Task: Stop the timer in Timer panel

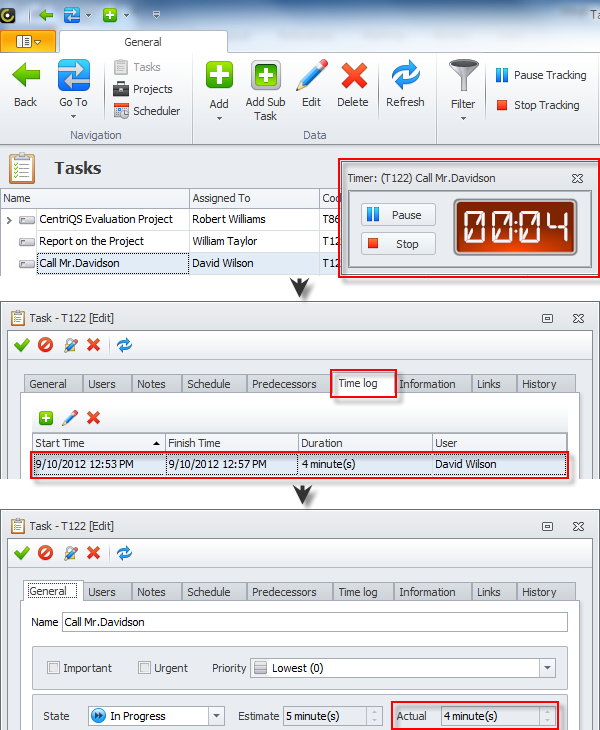Action: (x=398, y=243)
